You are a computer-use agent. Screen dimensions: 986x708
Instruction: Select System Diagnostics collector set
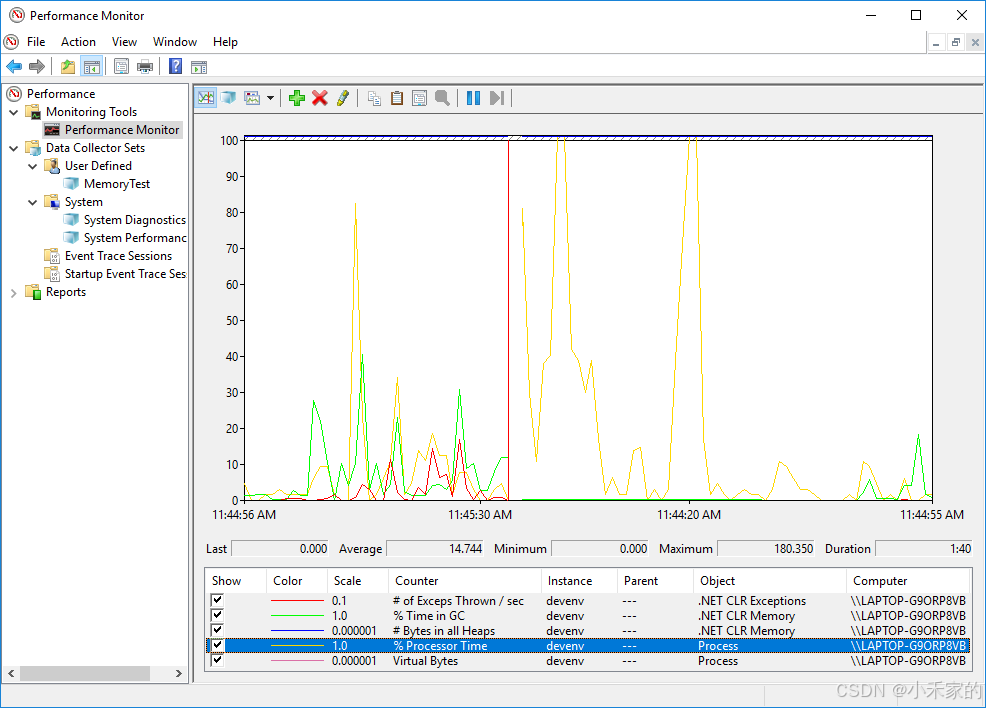tap(135, 220)
